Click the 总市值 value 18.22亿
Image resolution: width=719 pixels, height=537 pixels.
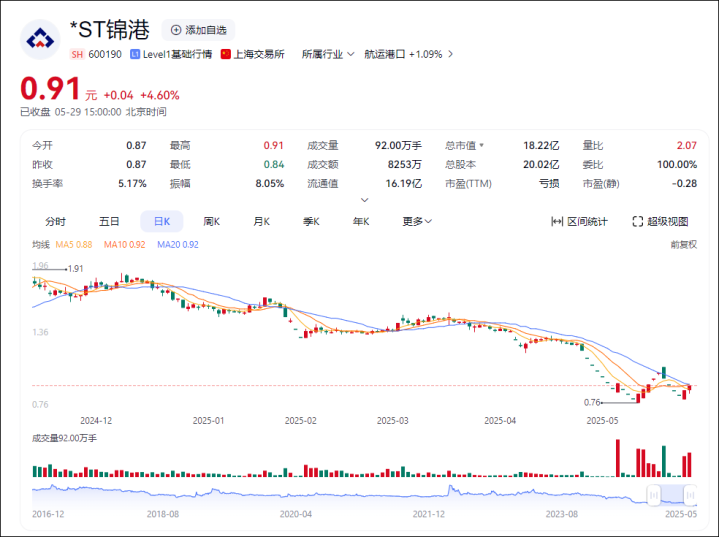pos(541,145)
